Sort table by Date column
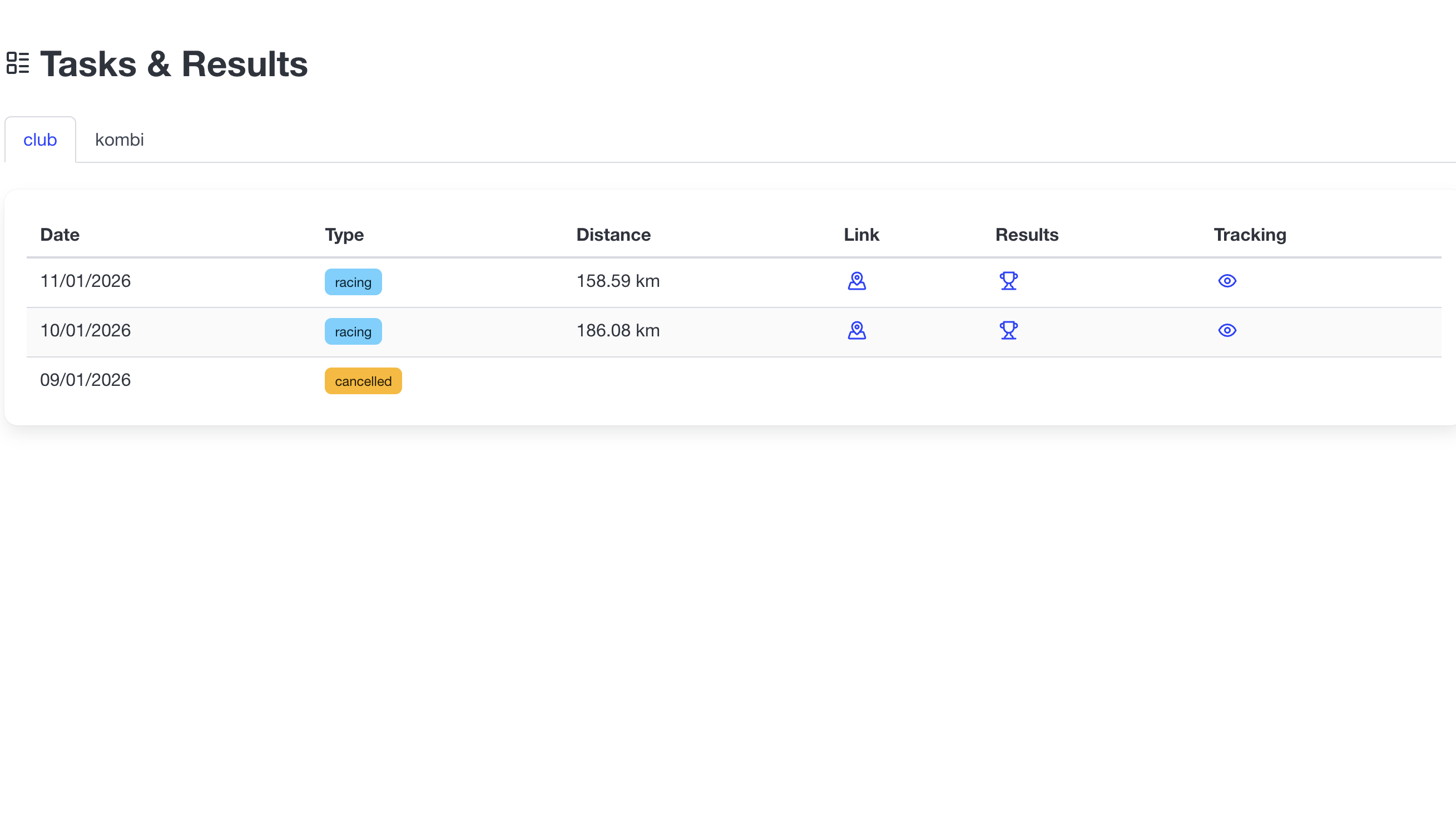The image size is (1456, 819). (x=60, y=235)
